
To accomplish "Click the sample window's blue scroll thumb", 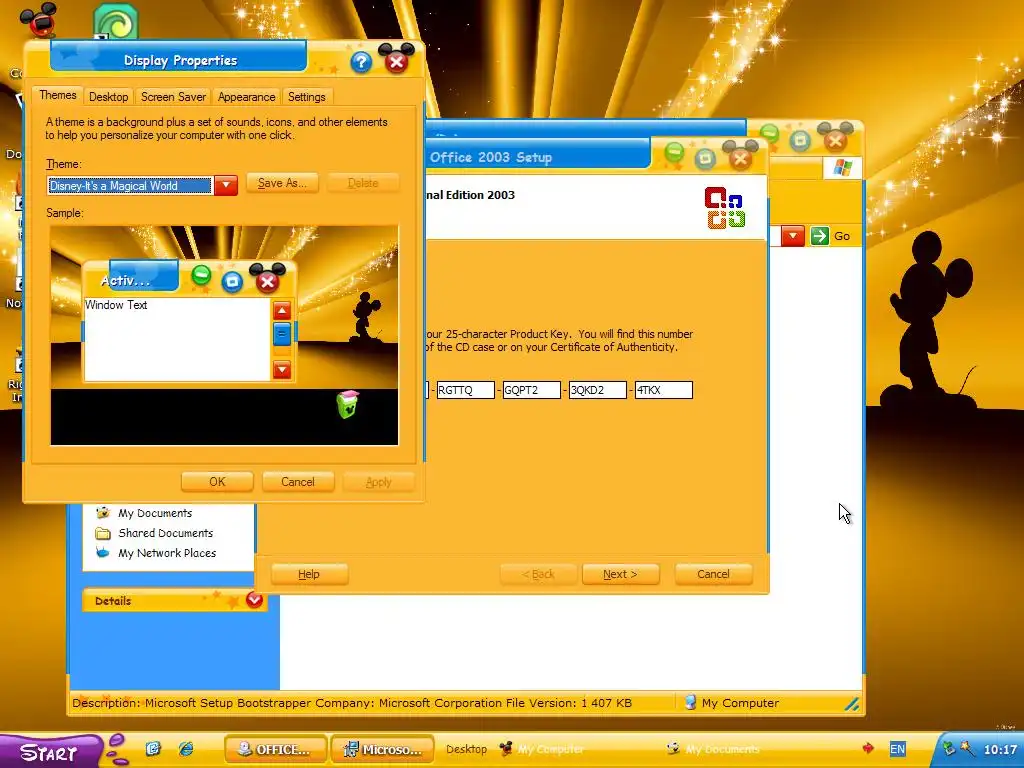I will tap(281, 334).
